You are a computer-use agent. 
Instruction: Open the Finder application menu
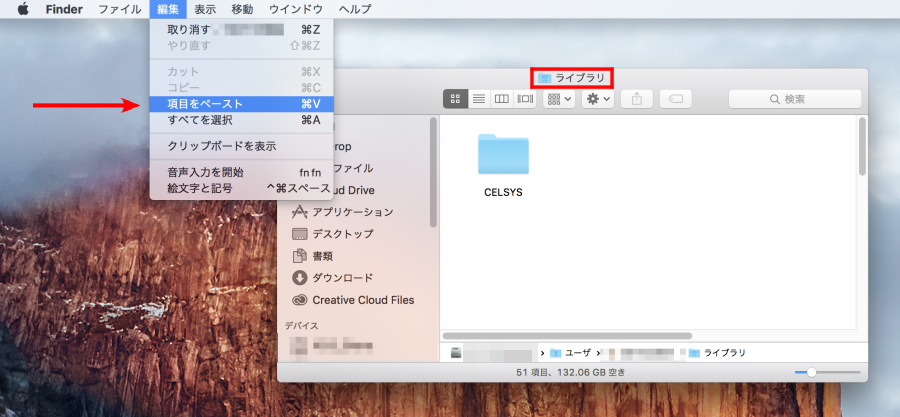pos(64,9)
